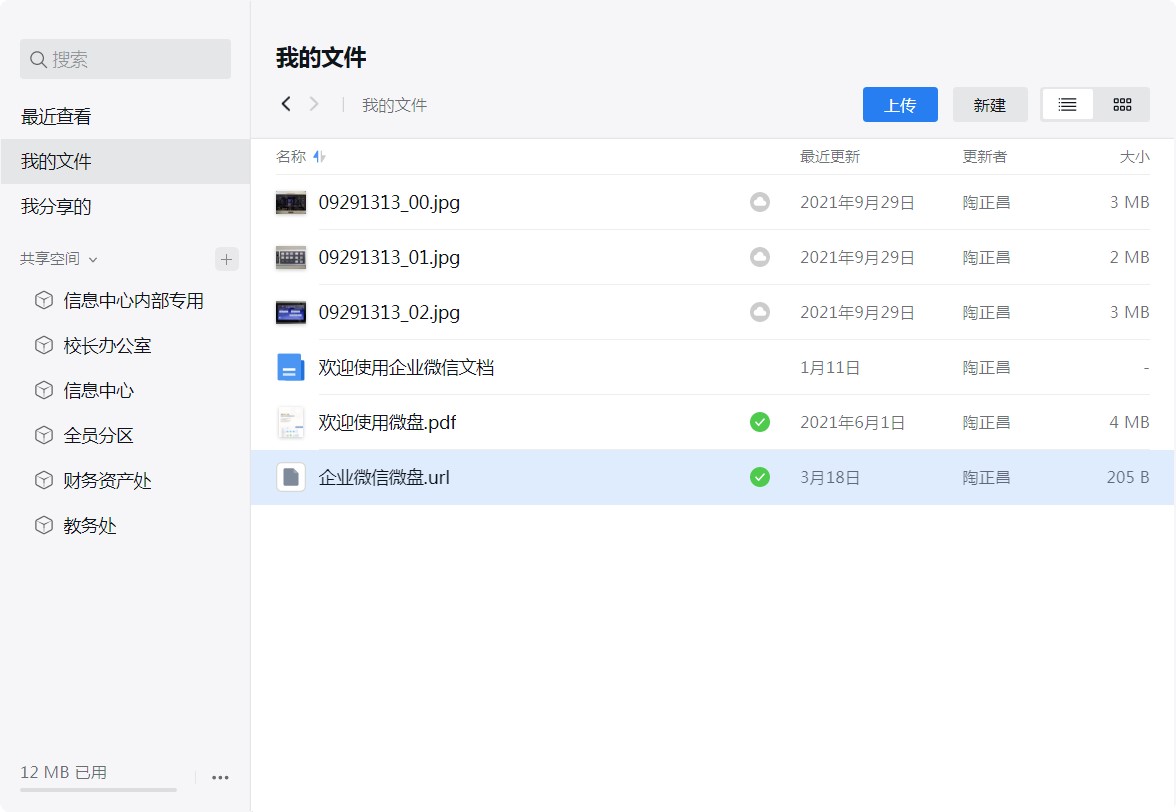
Task: Click the green synced checkmark for 欢迎使用微盘.pdf
Action: click(x=760, y=422)
